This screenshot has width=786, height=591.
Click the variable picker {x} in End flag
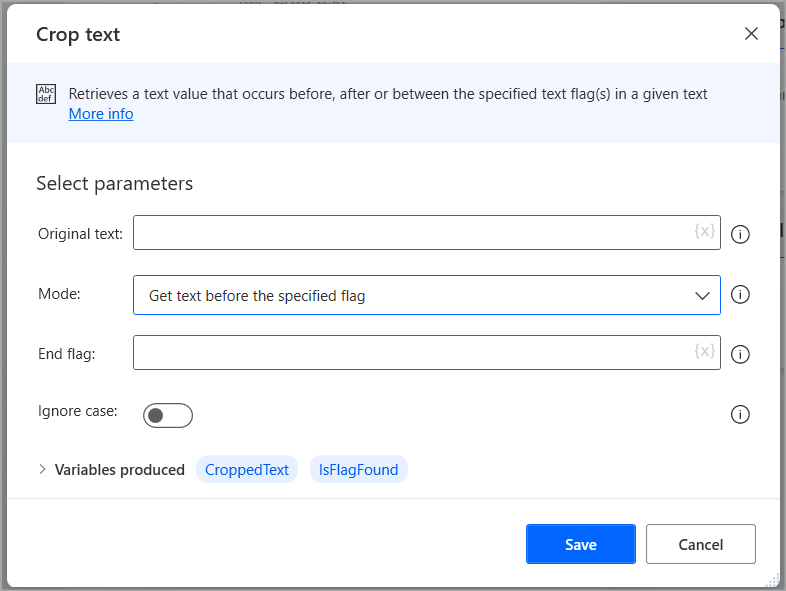tap(704, 351)
